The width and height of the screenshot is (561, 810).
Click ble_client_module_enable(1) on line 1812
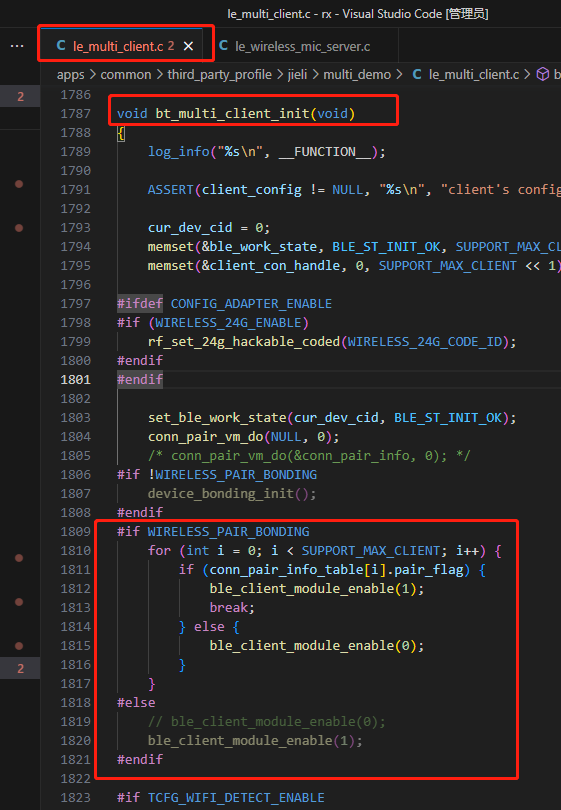click(317, 589)
